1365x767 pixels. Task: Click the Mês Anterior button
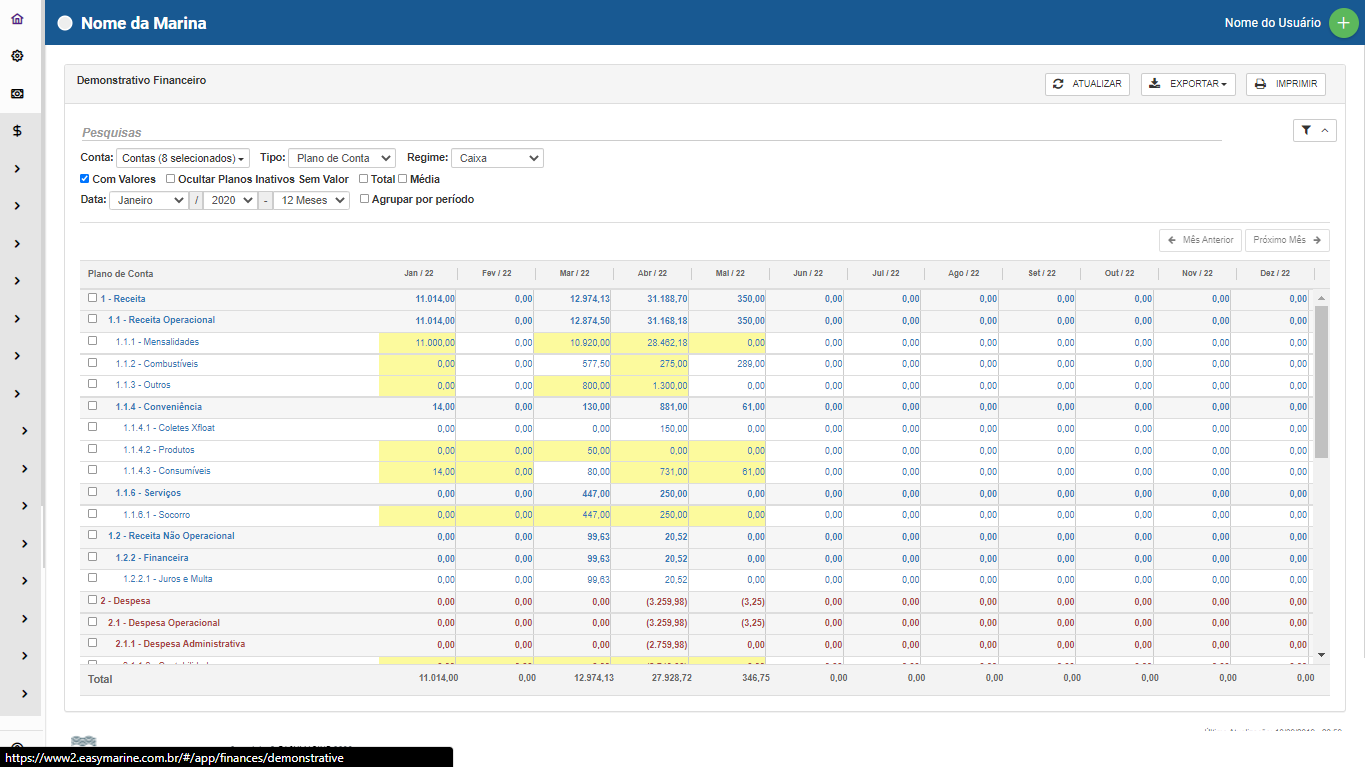1200,240
